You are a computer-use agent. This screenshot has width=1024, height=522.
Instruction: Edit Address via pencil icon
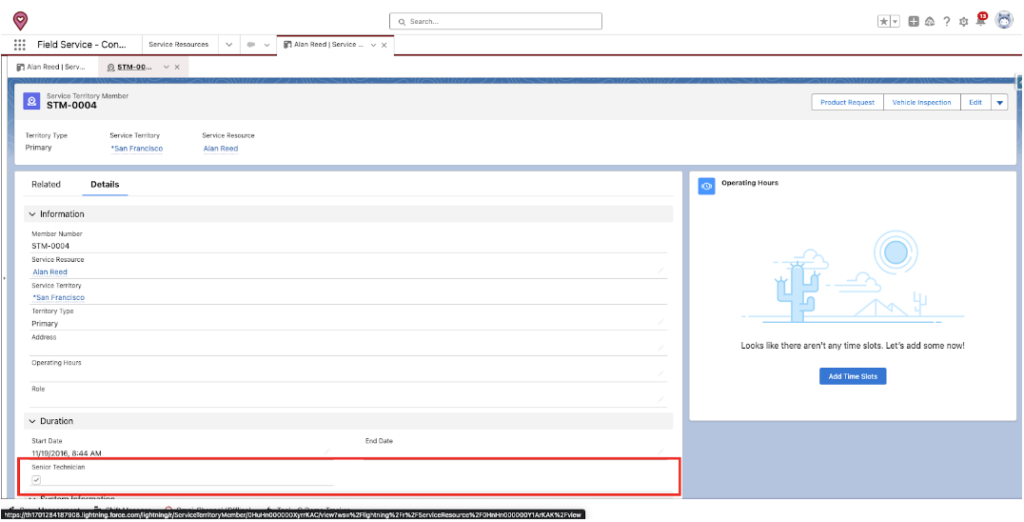[x=661, y=348]
